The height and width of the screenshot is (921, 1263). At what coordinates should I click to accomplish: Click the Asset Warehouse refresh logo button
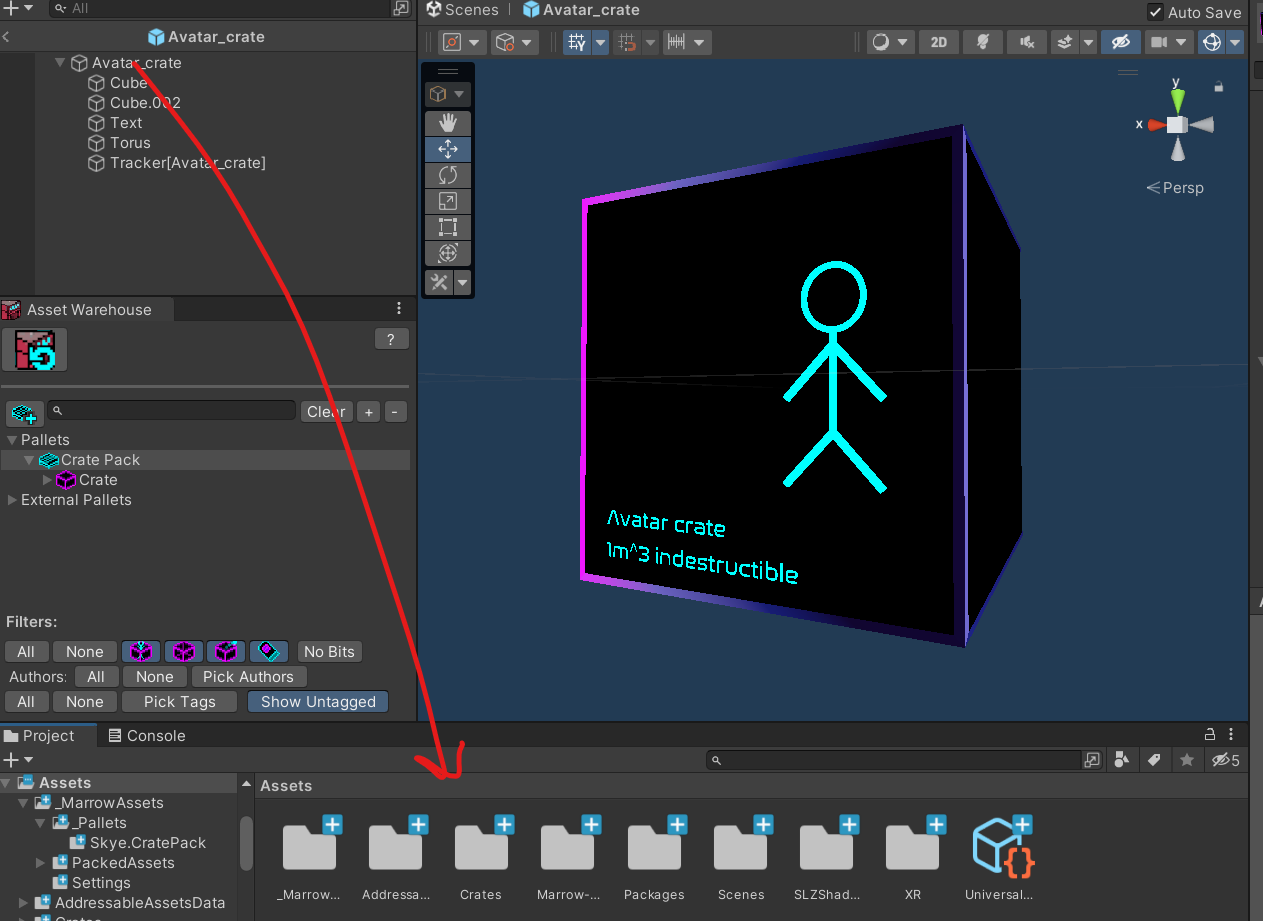pos(35,350)
